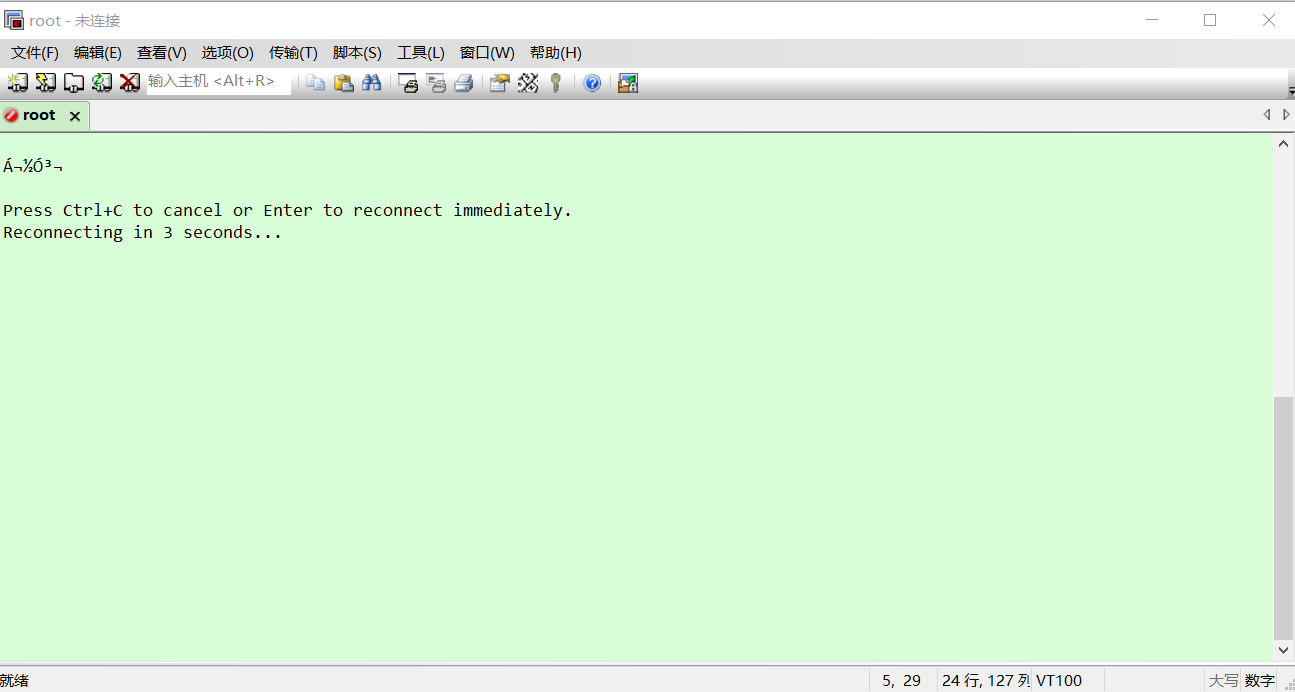
Task: Click the Print Selection icon
Action: click(436, 83)
